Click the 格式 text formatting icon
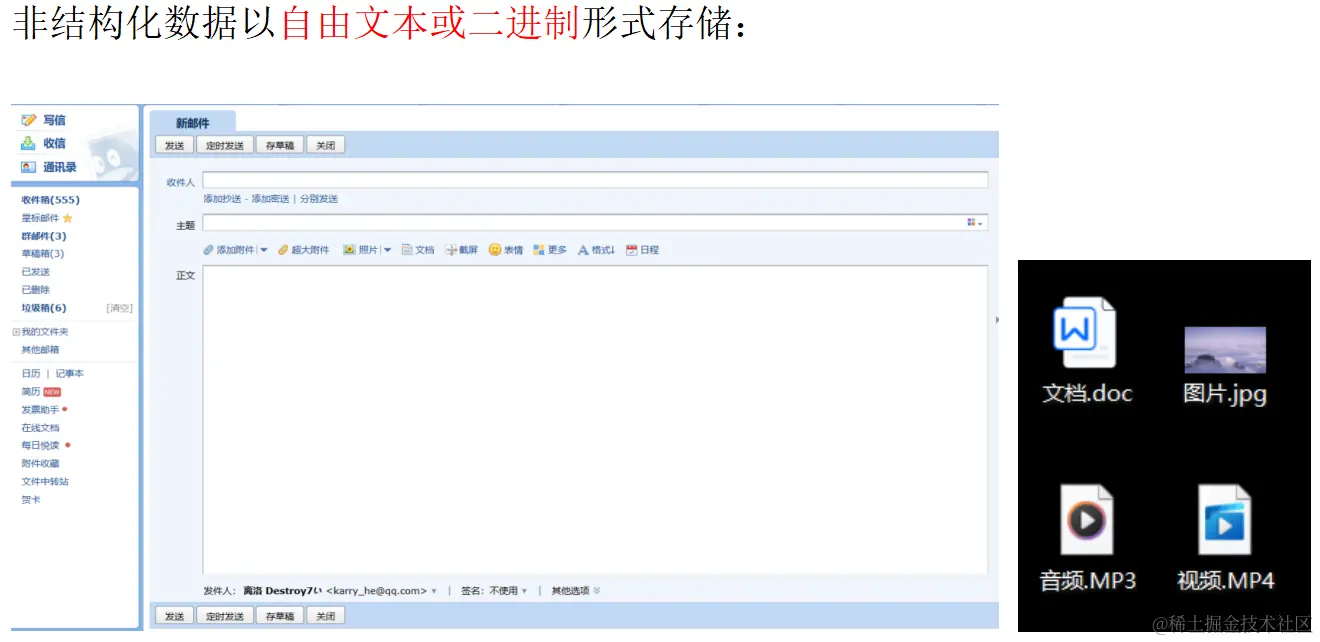1320x642 pixels. [584, 250]
